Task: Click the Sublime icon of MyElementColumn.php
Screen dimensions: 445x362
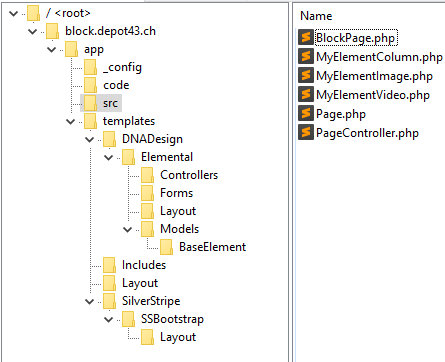Action: (306, 56)
